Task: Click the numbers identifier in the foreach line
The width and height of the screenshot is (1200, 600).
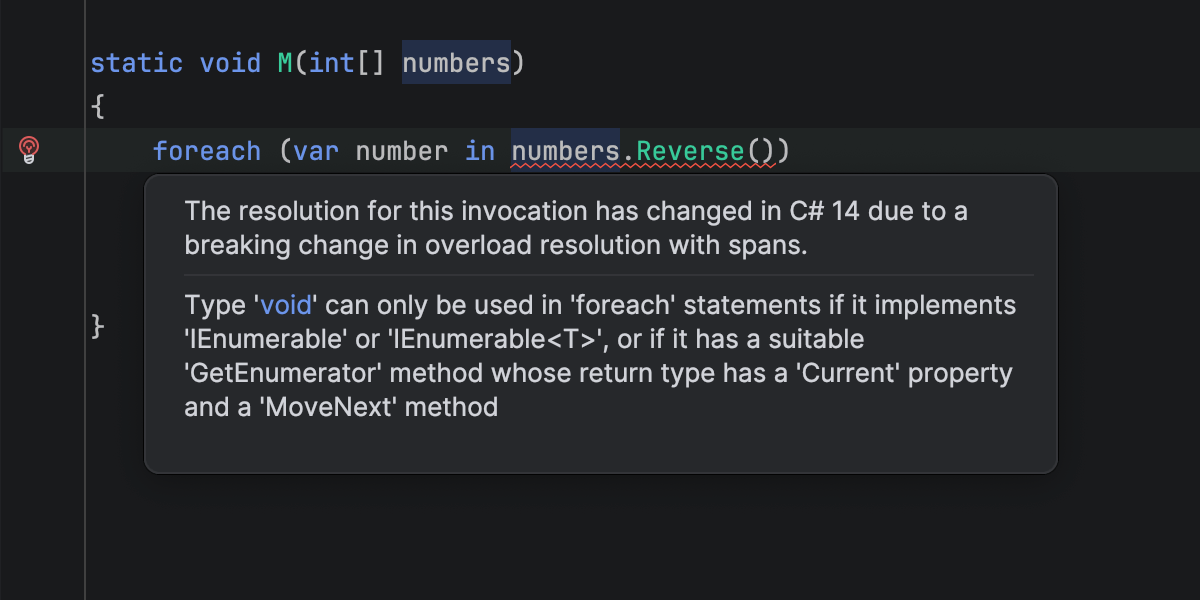Action: coord(565,151)
